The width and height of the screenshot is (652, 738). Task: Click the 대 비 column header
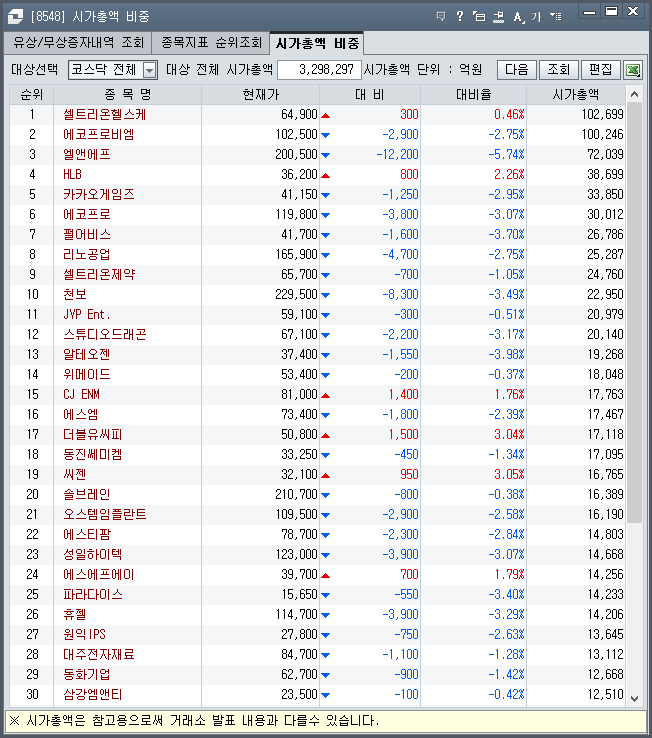[x=370, y=95]
